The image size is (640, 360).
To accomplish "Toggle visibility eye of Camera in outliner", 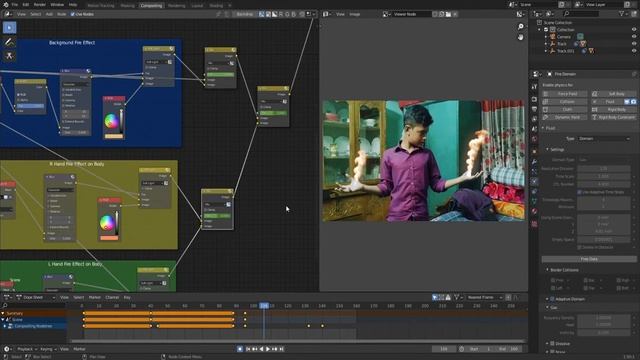I will click(x=634, y=37).
